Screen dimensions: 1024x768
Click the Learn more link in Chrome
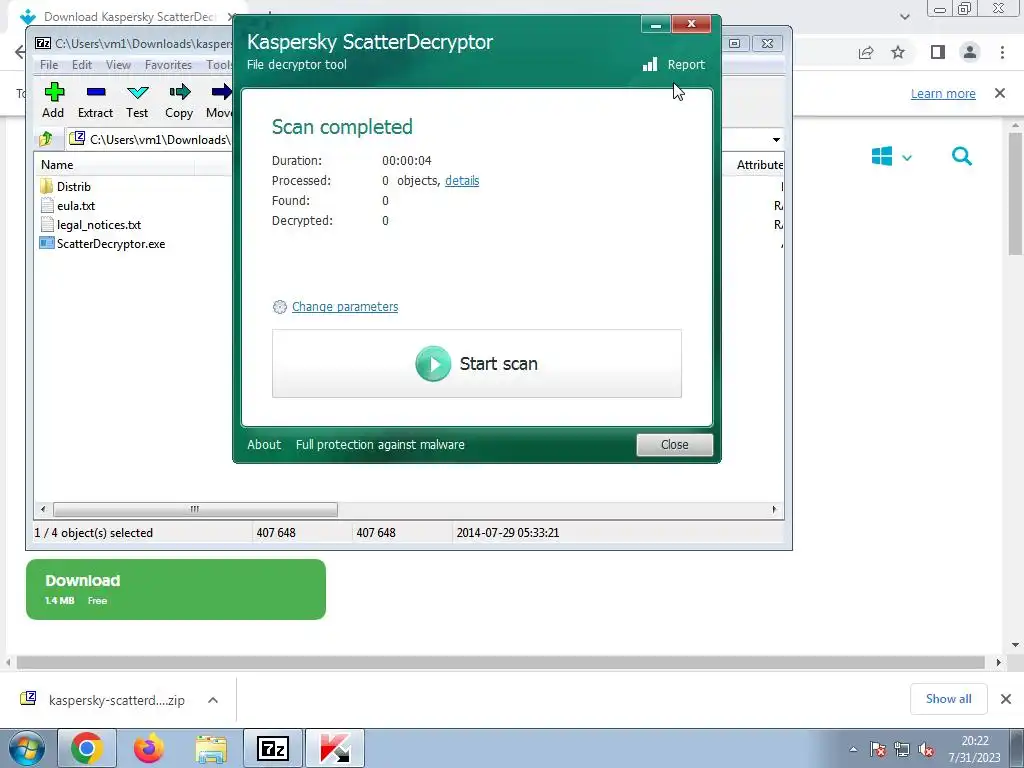(943, 93)
